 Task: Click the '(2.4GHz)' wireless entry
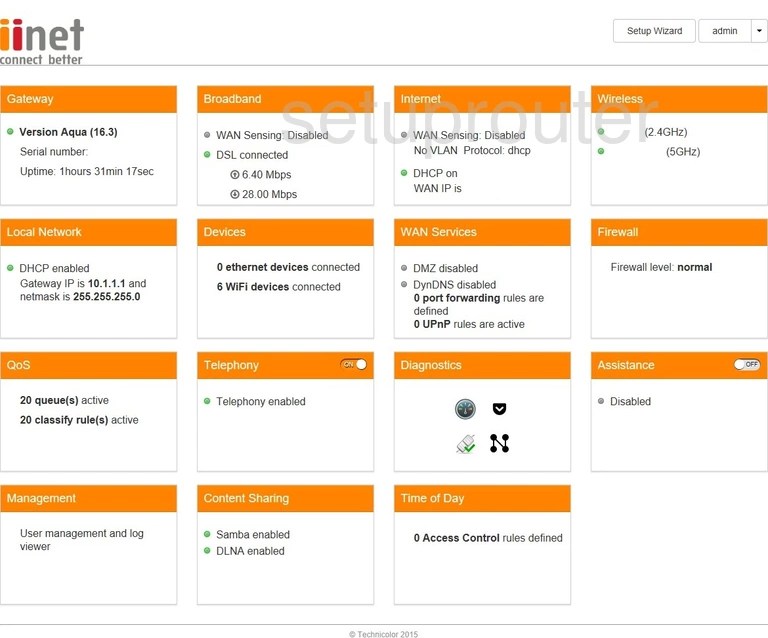coord(666,132)
